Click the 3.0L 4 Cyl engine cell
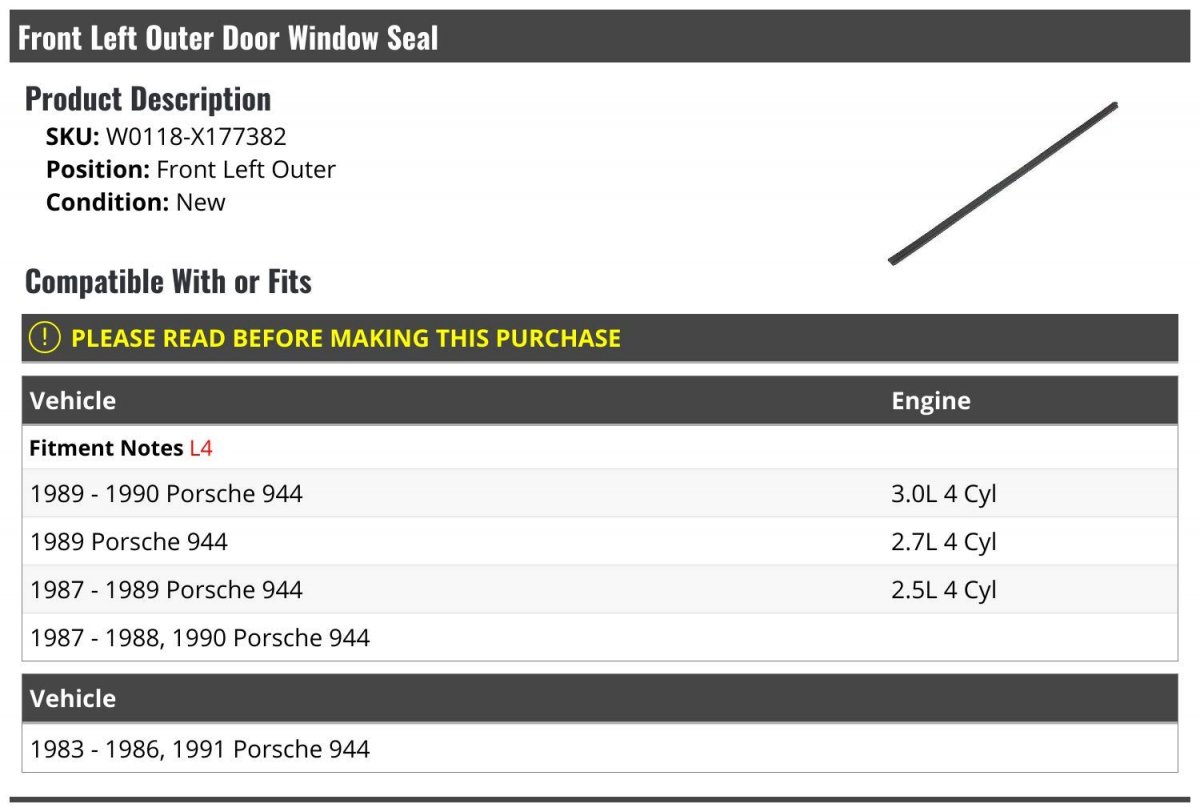This screenshot has width=1200, height=812. [x=944, y=494]
